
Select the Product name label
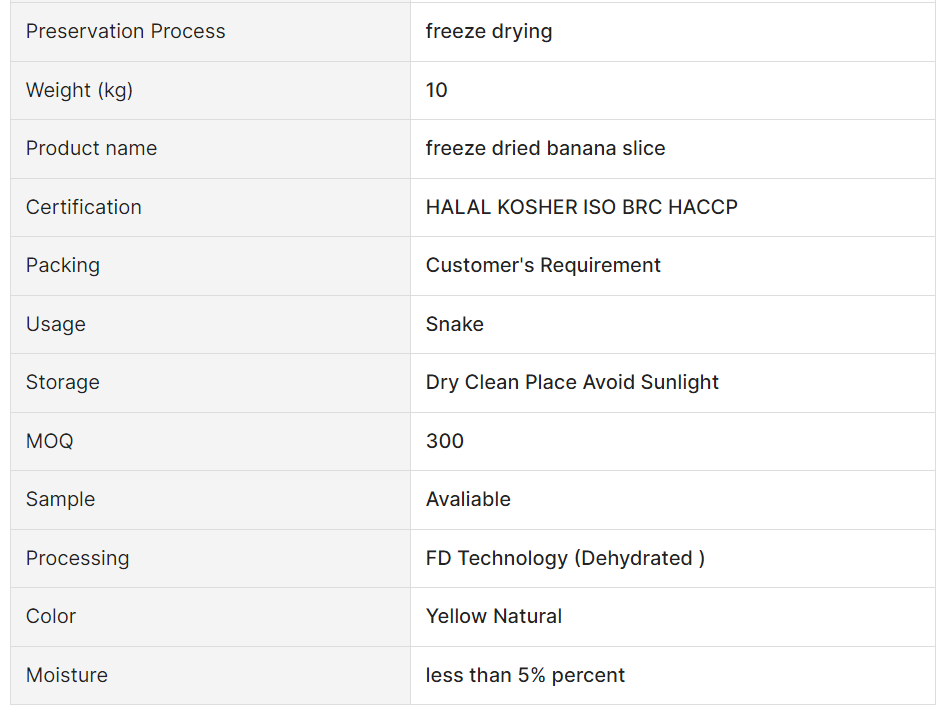click(91, 149)
